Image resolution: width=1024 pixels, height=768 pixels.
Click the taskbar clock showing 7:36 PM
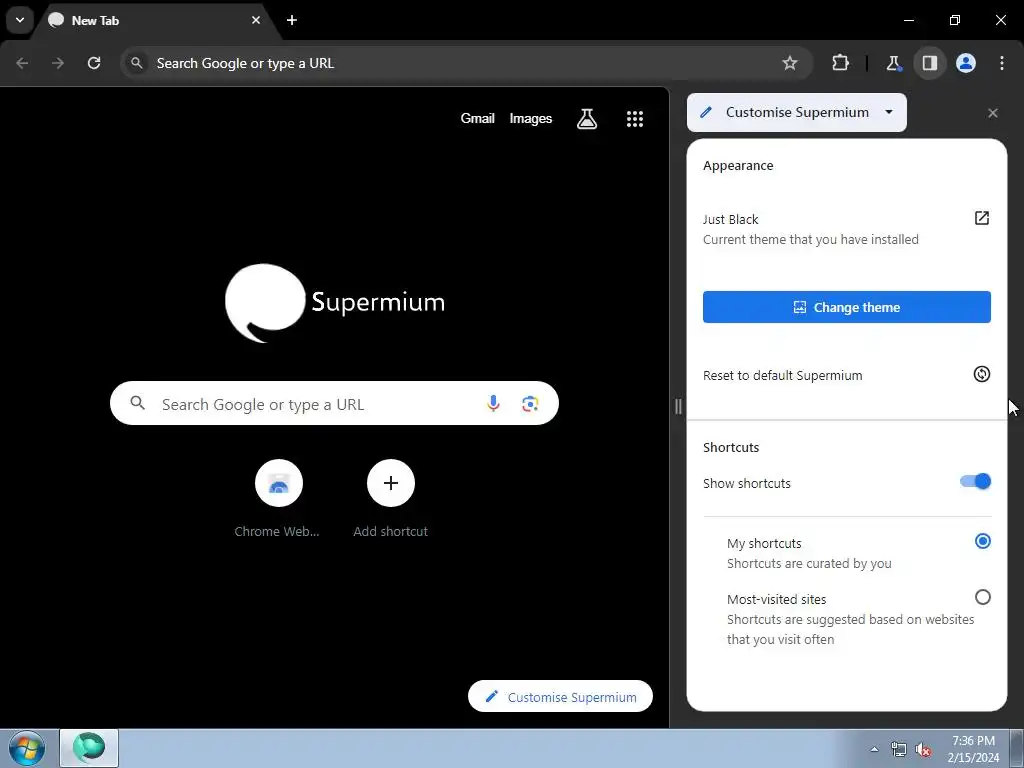pyautogui.click(x=973, y=749)
